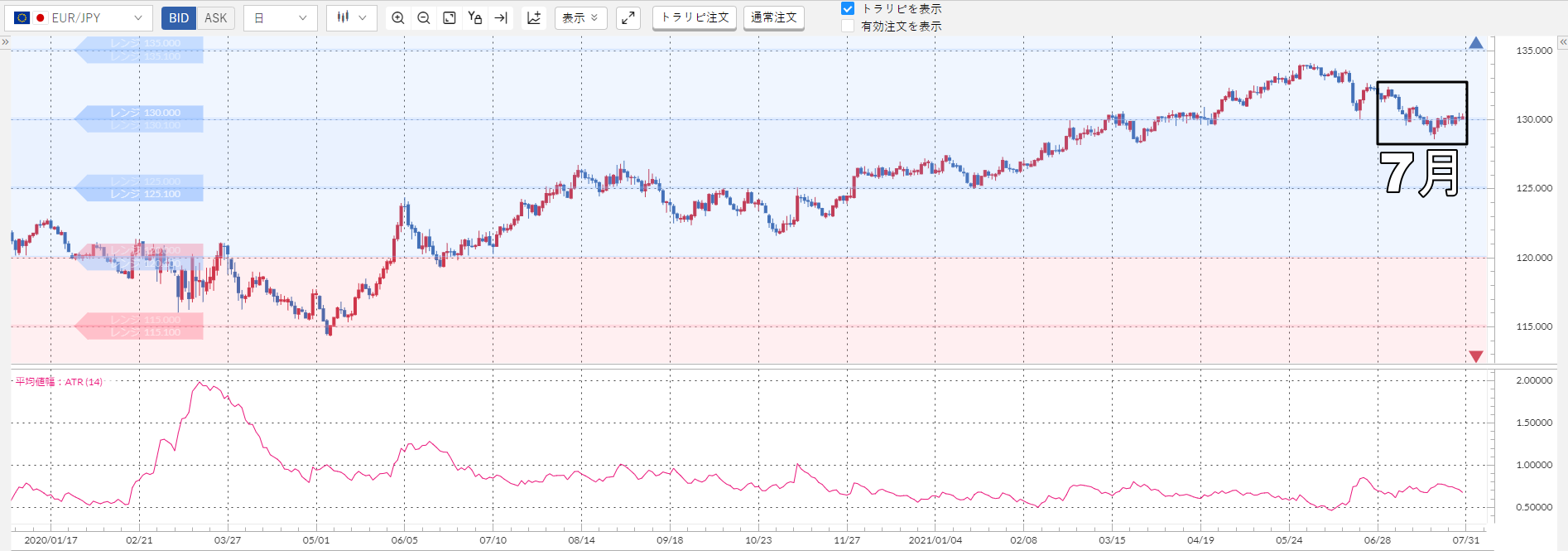The height and width of the screenshot is (551, 1568).
Task: Click the 135.000 price axis value
Action: [x=1534, y=51]
